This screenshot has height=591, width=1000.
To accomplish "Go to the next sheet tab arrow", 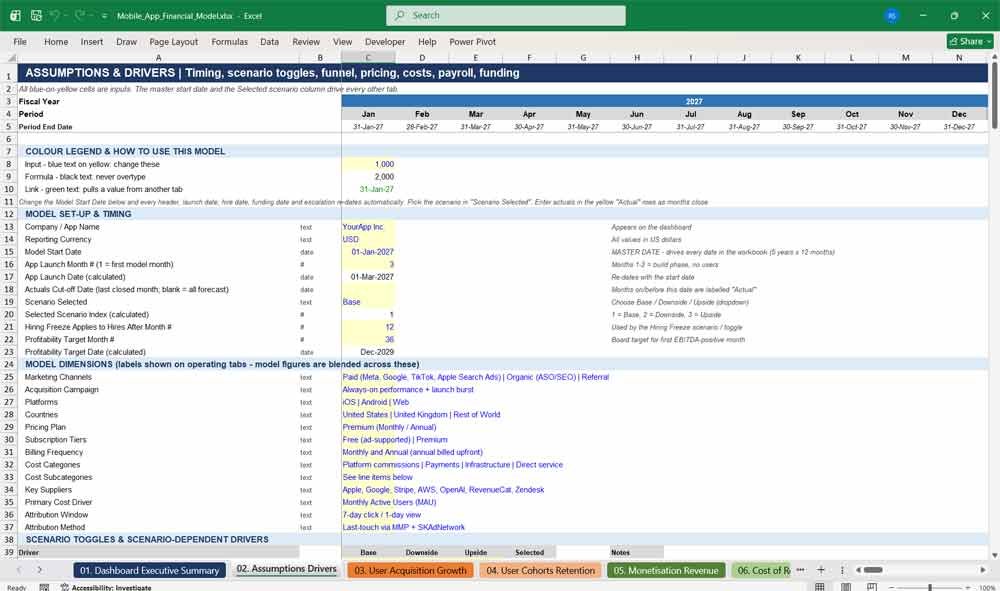I will point(40,570).
